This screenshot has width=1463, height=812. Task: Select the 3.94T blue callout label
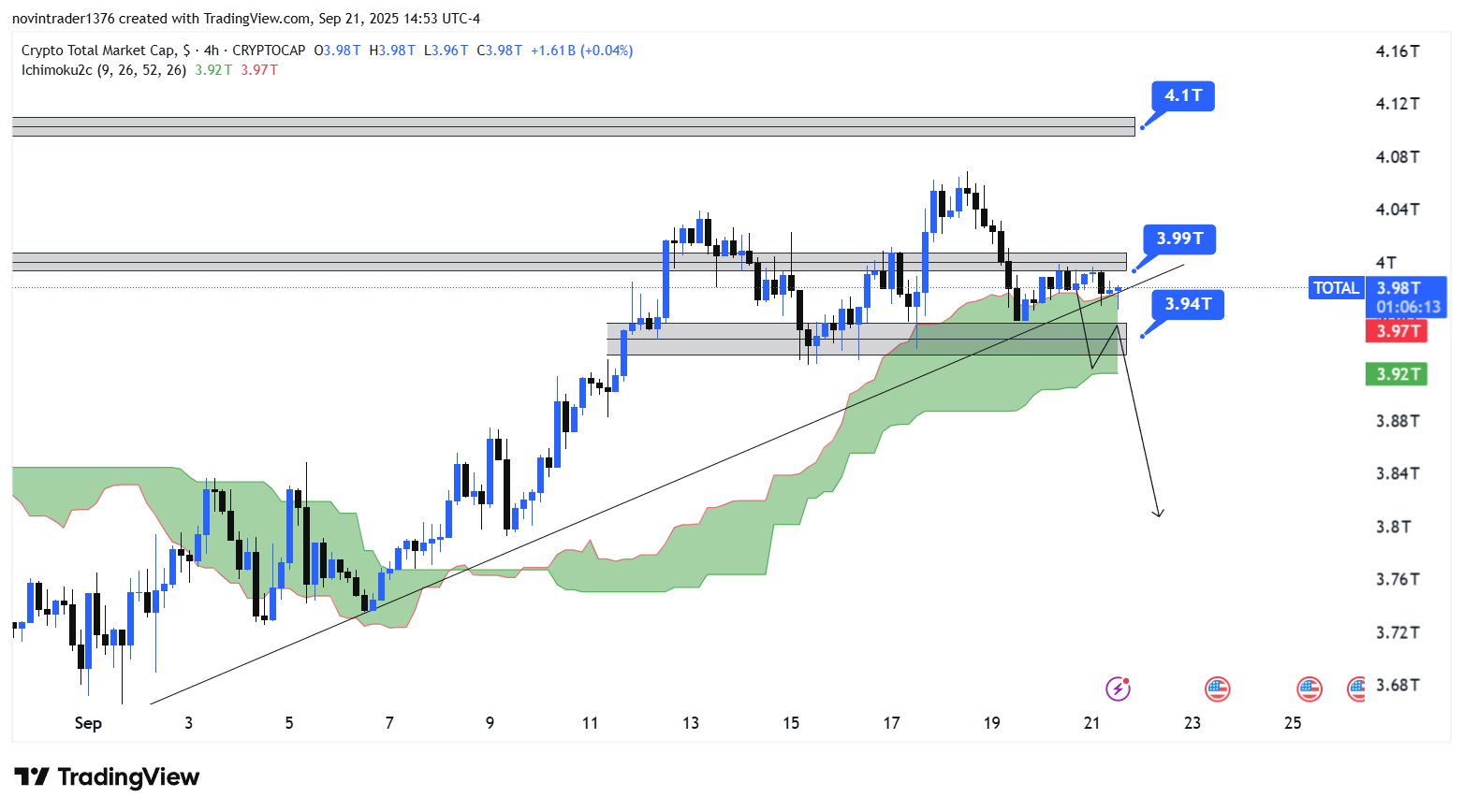click(x=1187, y=304)
